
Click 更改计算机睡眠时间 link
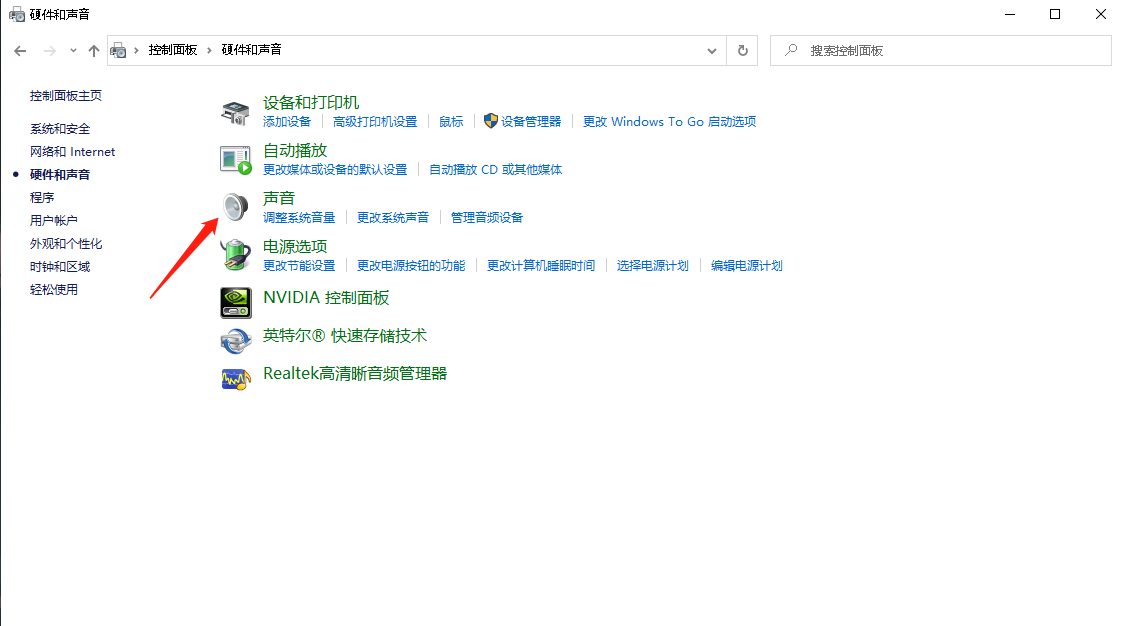coord(541,266)
